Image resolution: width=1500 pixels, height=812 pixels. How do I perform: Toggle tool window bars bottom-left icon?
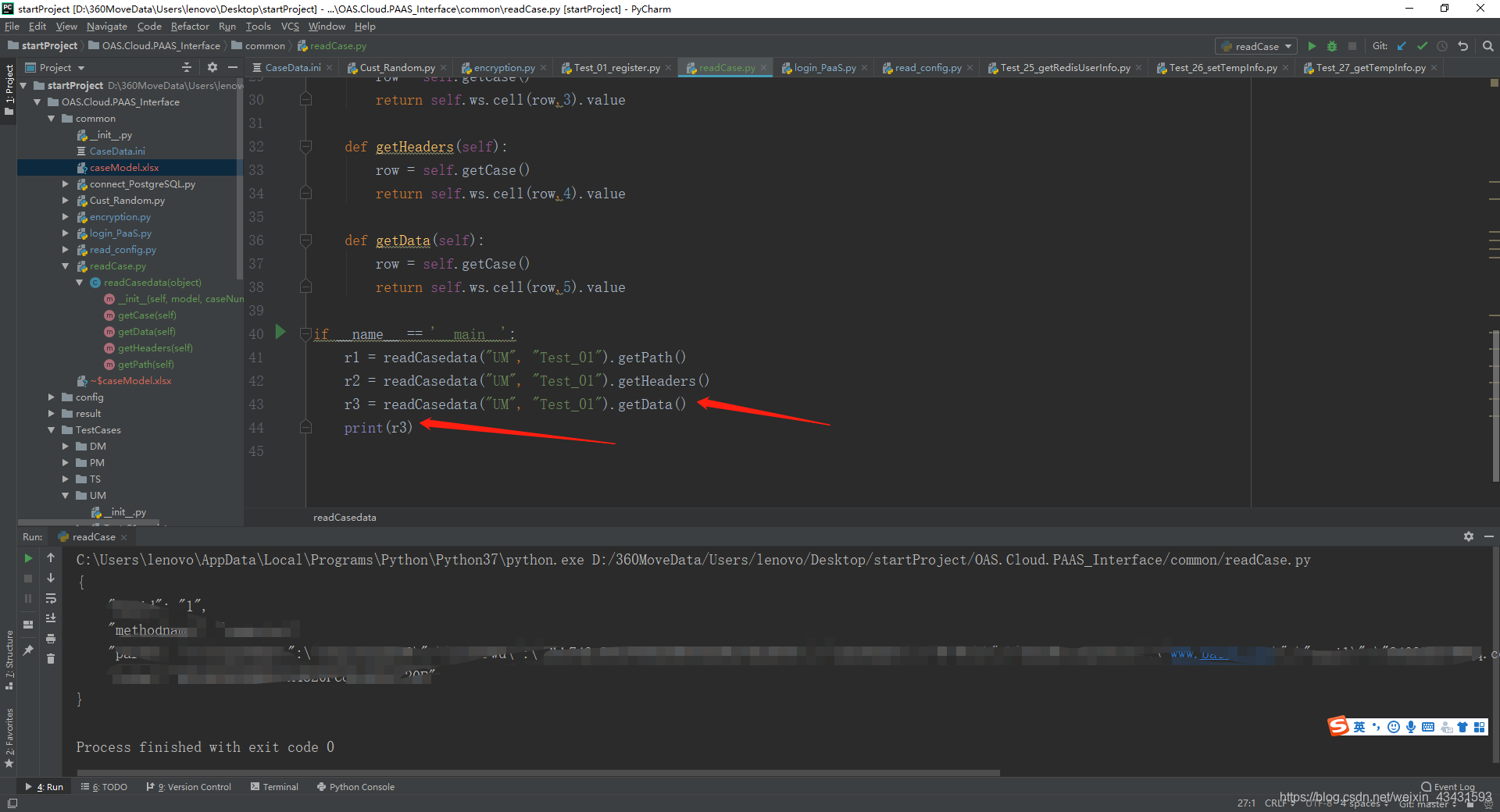12,803
